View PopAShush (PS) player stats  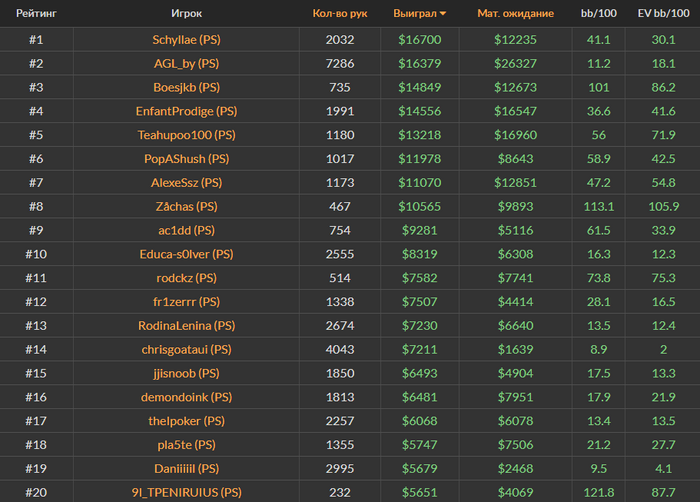(186, 159)
